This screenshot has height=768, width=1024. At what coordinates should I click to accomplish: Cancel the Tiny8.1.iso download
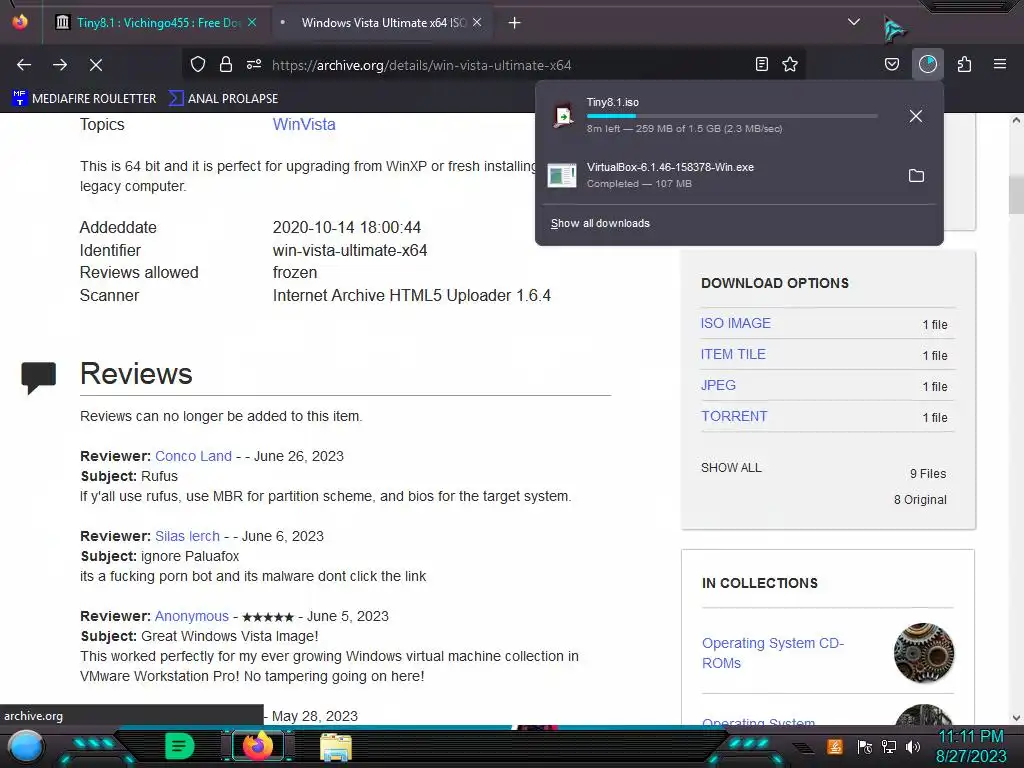coord(916,116)
